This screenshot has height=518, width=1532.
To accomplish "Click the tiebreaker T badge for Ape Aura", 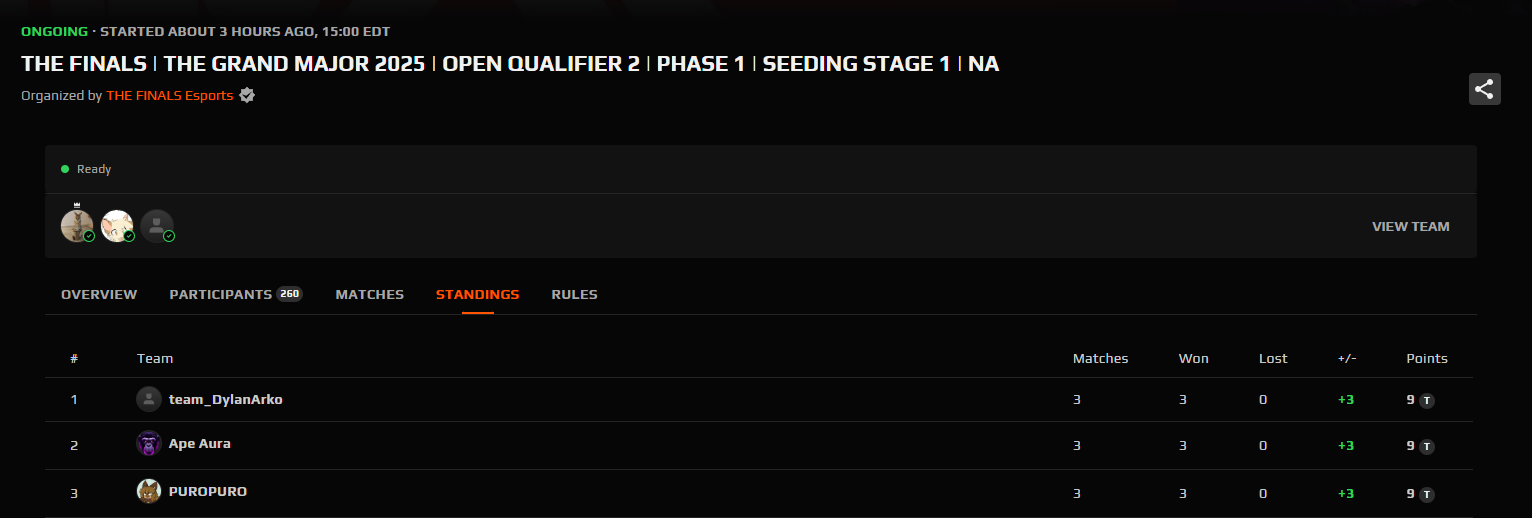I will [1427, 446].
